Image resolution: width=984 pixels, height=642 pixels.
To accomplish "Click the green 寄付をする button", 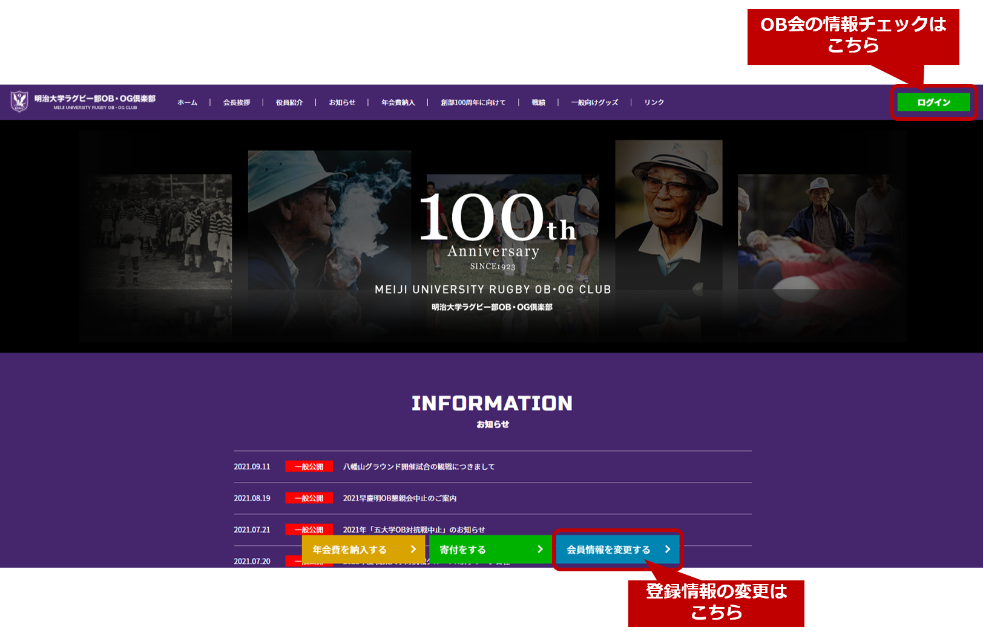I will (x=490, y=549).
